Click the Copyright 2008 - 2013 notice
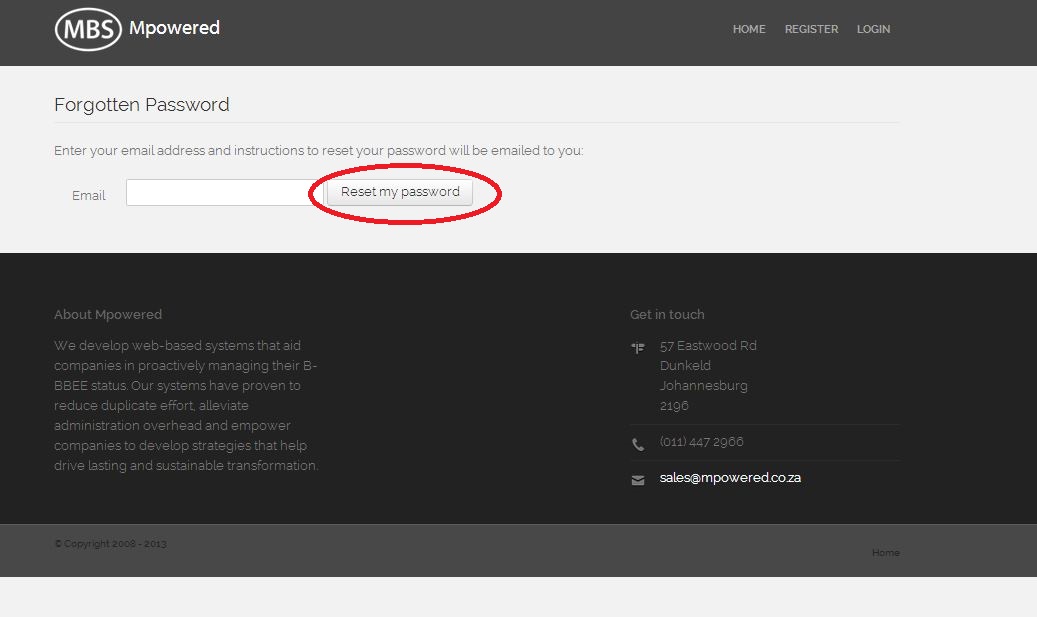Image resolution: width=1037 pixels, height=617 pixels. coord(110,543)
